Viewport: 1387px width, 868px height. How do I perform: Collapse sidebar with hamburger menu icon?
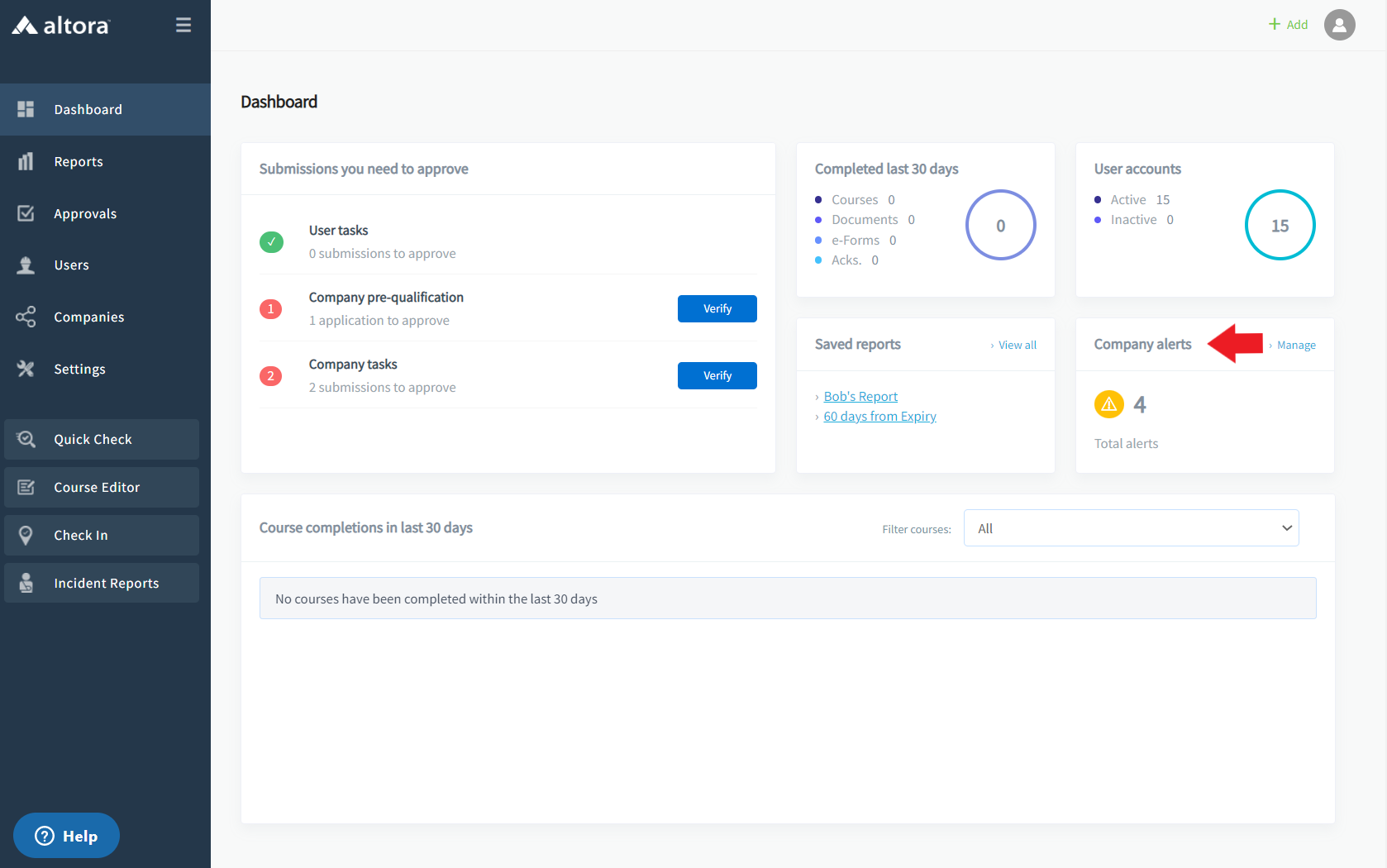click(x=184, y=26)
